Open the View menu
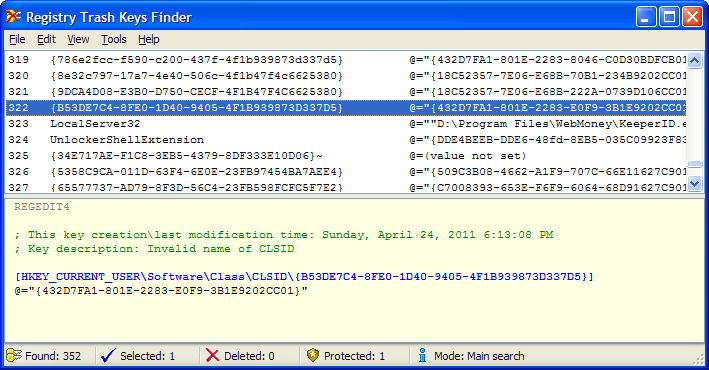 click(78, 40)
